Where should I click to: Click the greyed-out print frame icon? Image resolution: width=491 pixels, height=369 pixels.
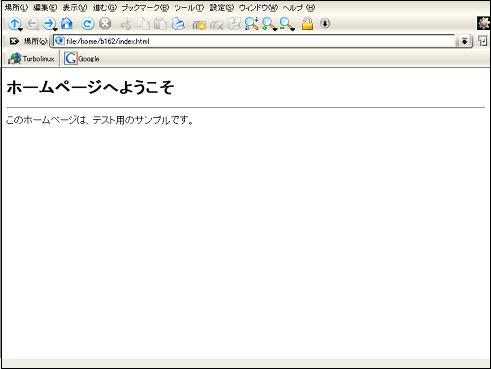235,24
